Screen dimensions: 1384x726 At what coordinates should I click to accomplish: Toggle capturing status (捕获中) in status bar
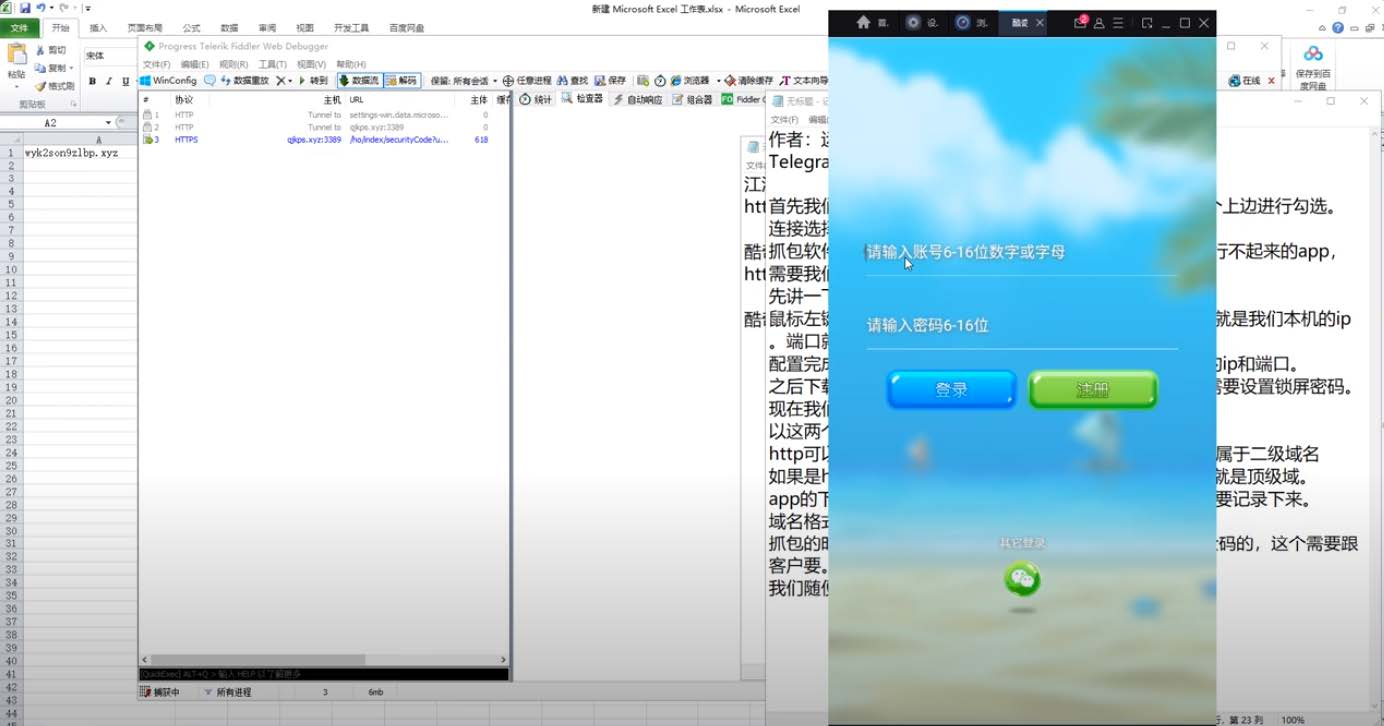tap(160, 692)
